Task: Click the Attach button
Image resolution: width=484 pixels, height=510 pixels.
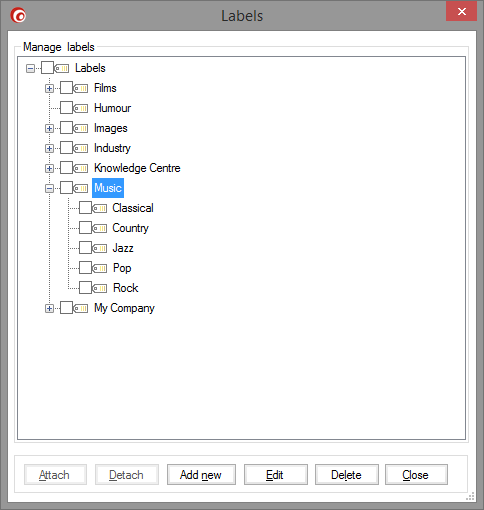Action: click(x=55, y=475)
